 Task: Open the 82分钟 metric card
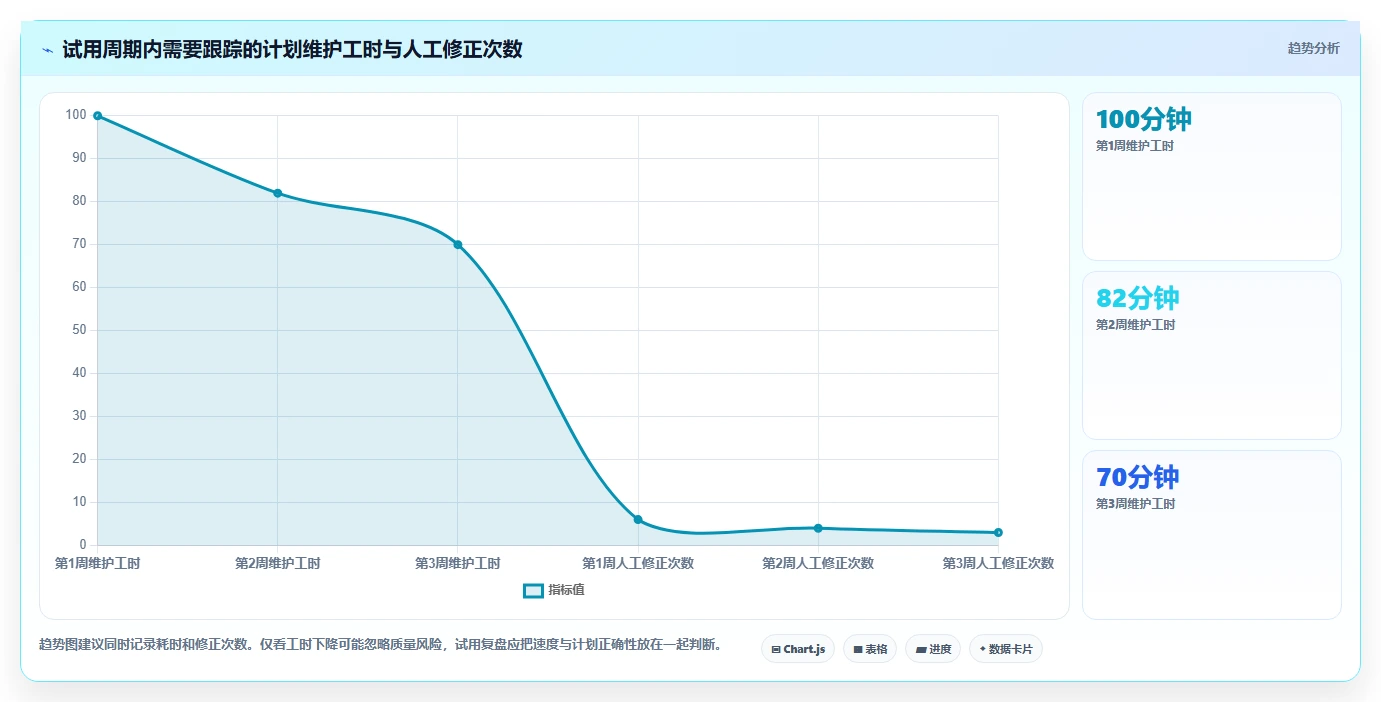[x=1212, y=355]
